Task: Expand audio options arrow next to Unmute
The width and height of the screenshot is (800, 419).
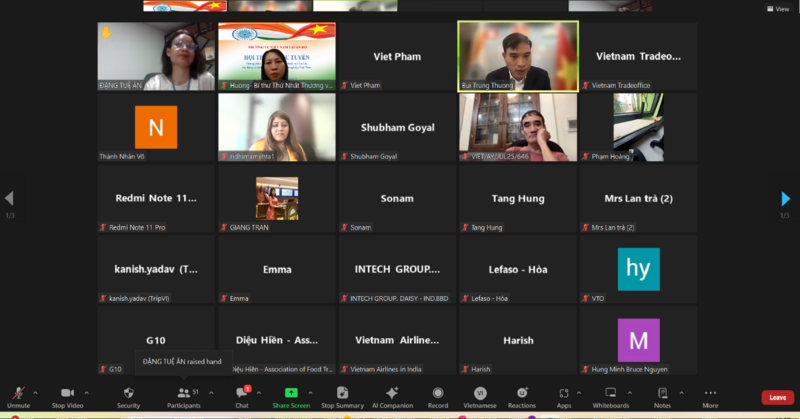Action: 35,392
